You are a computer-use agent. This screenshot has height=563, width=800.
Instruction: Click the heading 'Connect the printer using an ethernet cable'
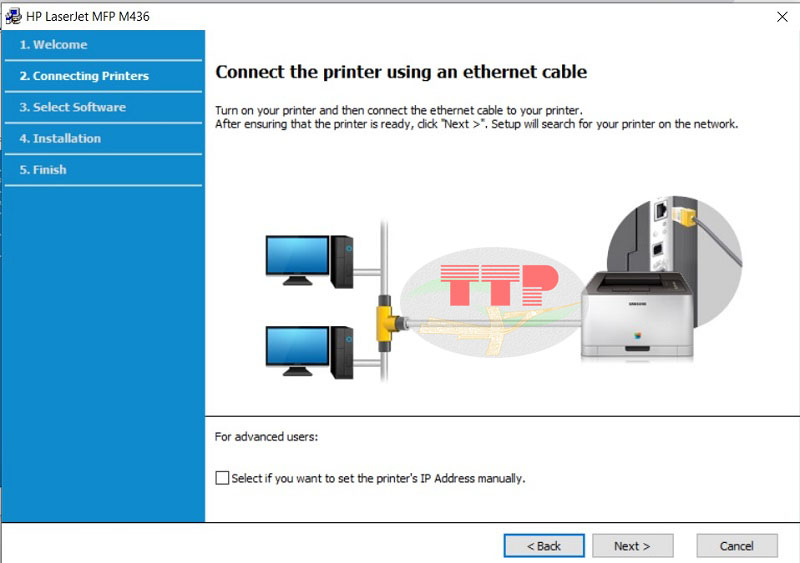coord(401,72)
